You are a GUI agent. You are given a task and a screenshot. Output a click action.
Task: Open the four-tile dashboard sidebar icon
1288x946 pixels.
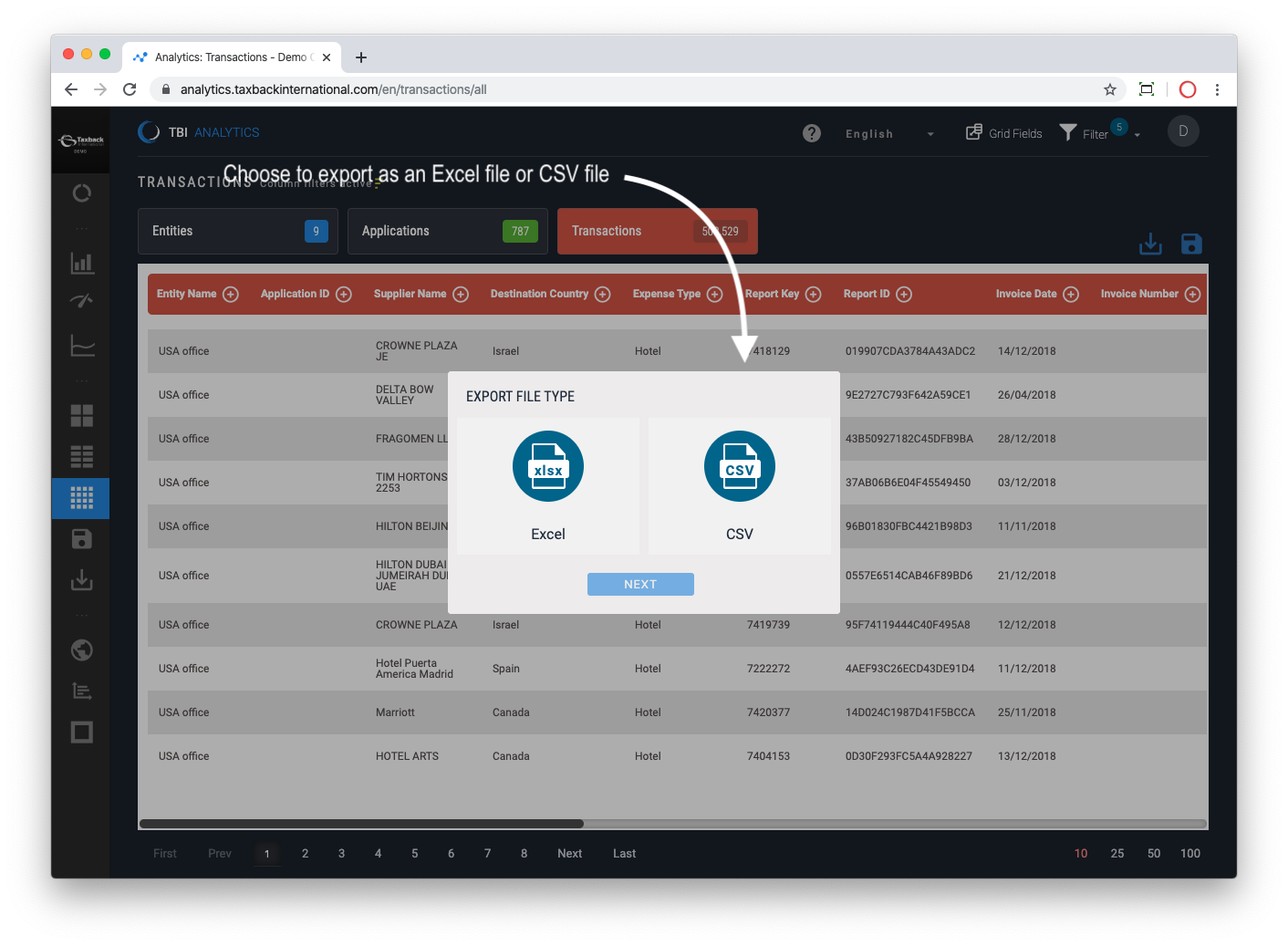(x=82, y=416)
